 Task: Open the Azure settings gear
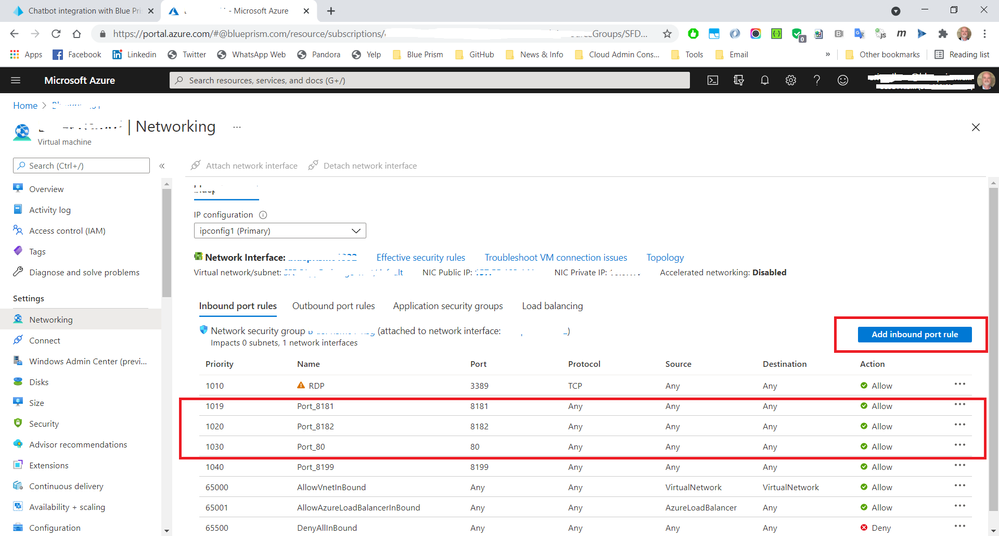791,80
